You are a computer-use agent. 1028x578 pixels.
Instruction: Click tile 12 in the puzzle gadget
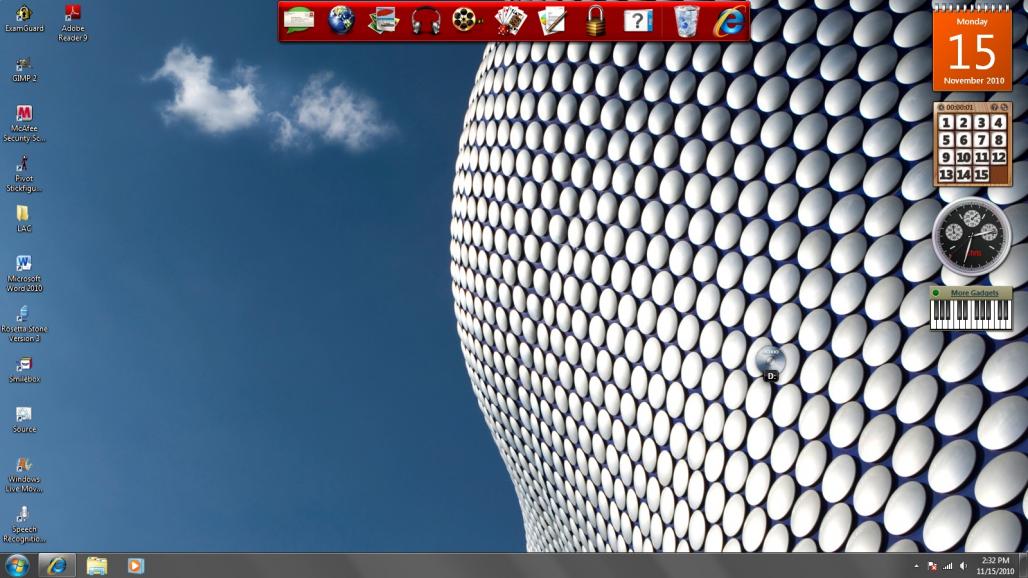[x=998, y=158]
